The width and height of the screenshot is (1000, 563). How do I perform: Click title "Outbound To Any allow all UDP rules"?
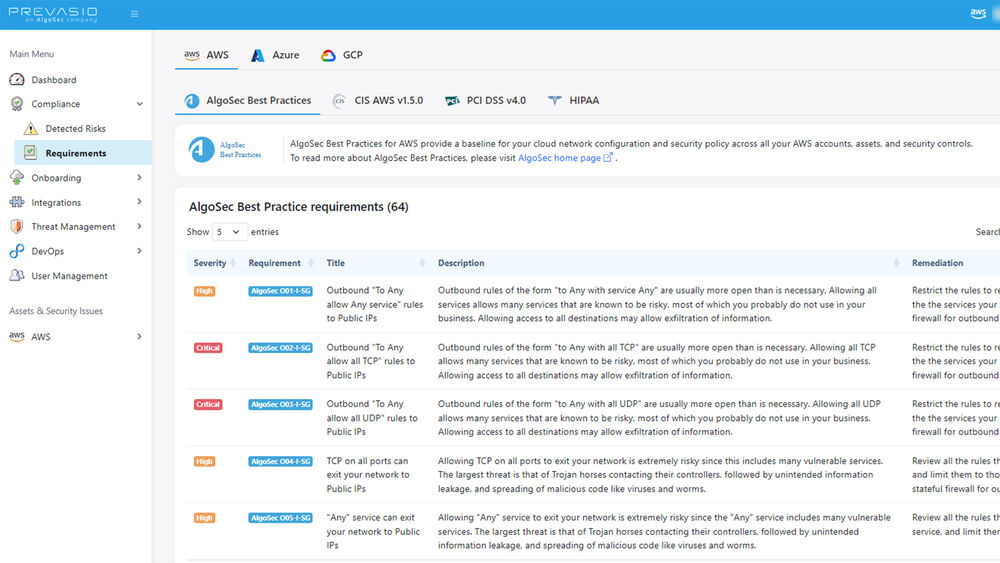(372, 418)
